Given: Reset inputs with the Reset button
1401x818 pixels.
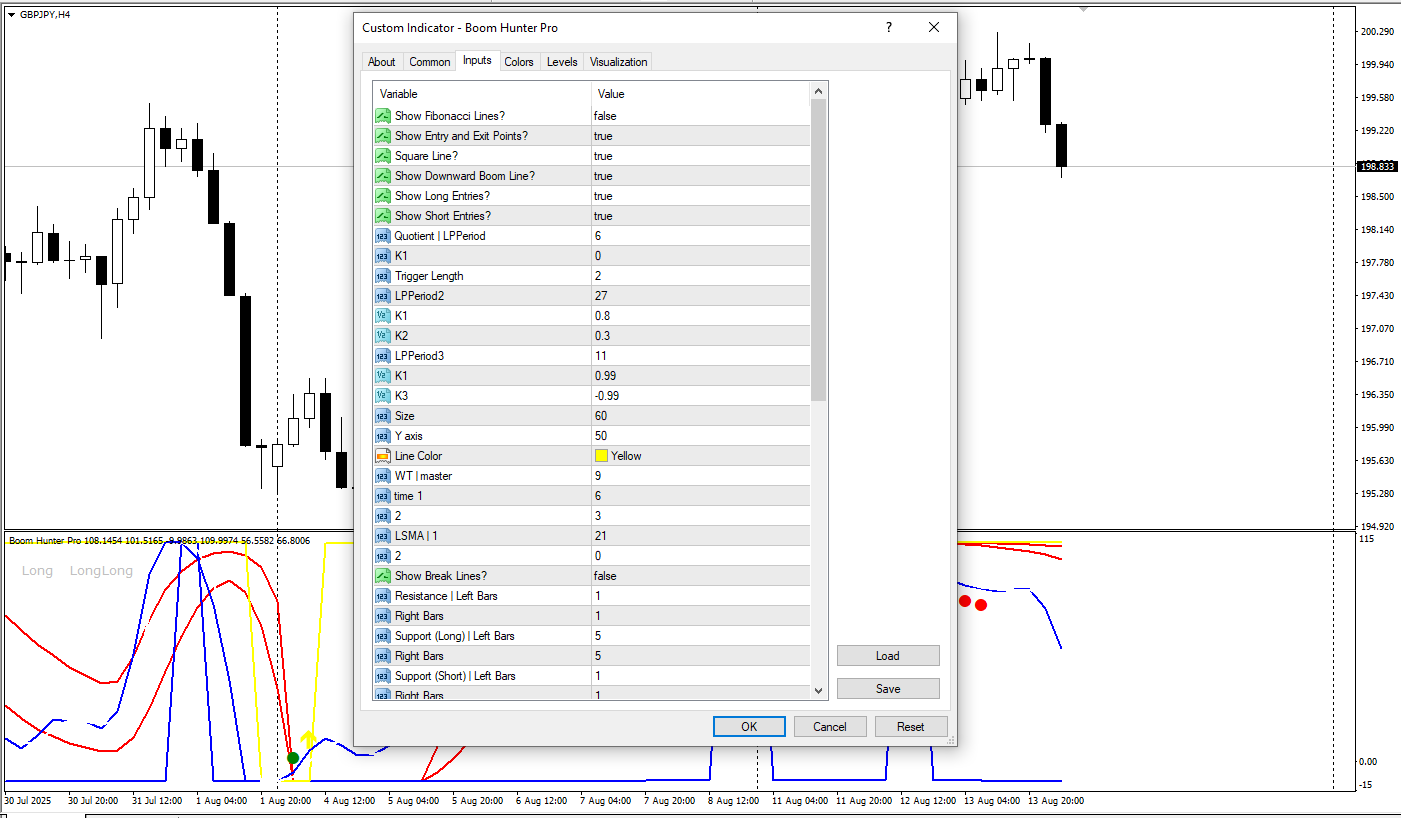Looking at the screenshot, I should [911, 727].
